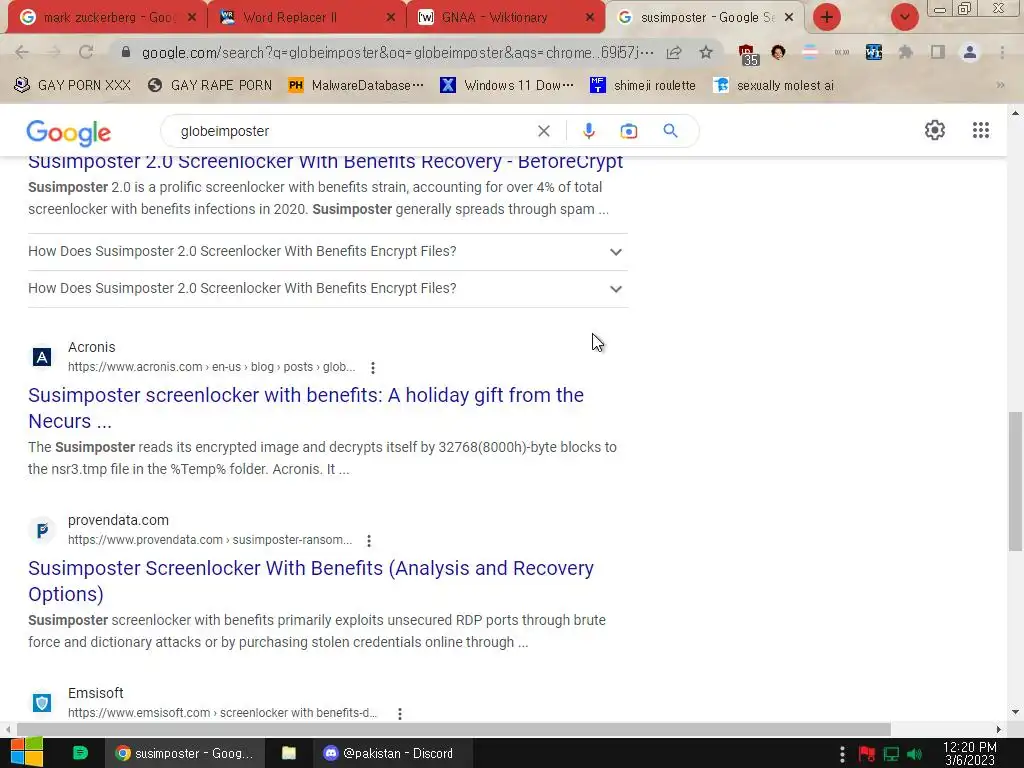Open the Chrome profile avatar
This screenshot has width=1024, height=768.
point(970,52)
